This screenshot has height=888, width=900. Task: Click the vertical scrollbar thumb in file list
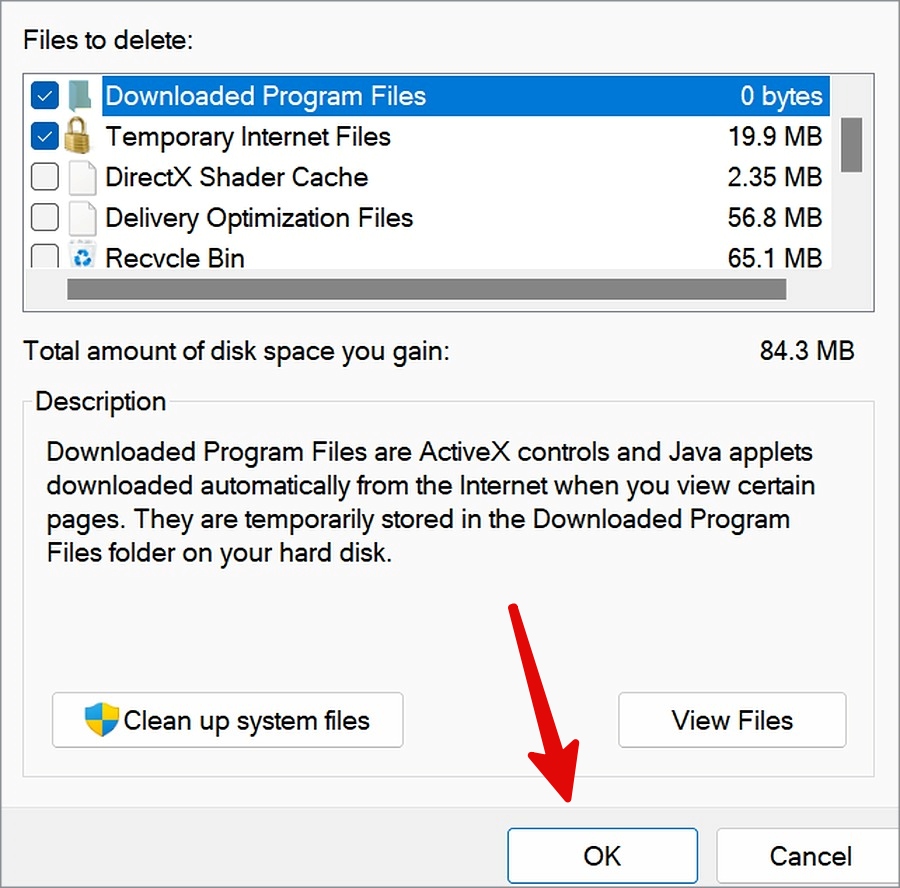851,145
